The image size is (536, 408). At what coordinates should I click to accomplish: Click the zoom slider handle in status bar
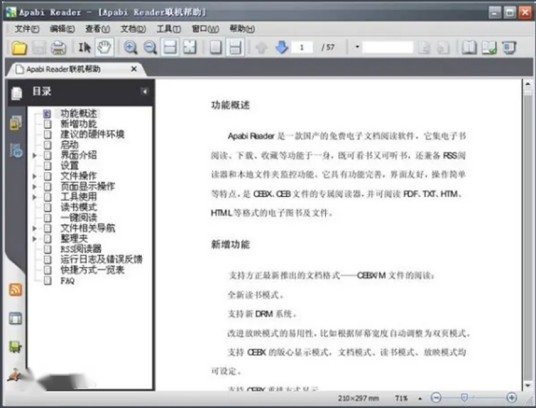click(x=464, y=397)
